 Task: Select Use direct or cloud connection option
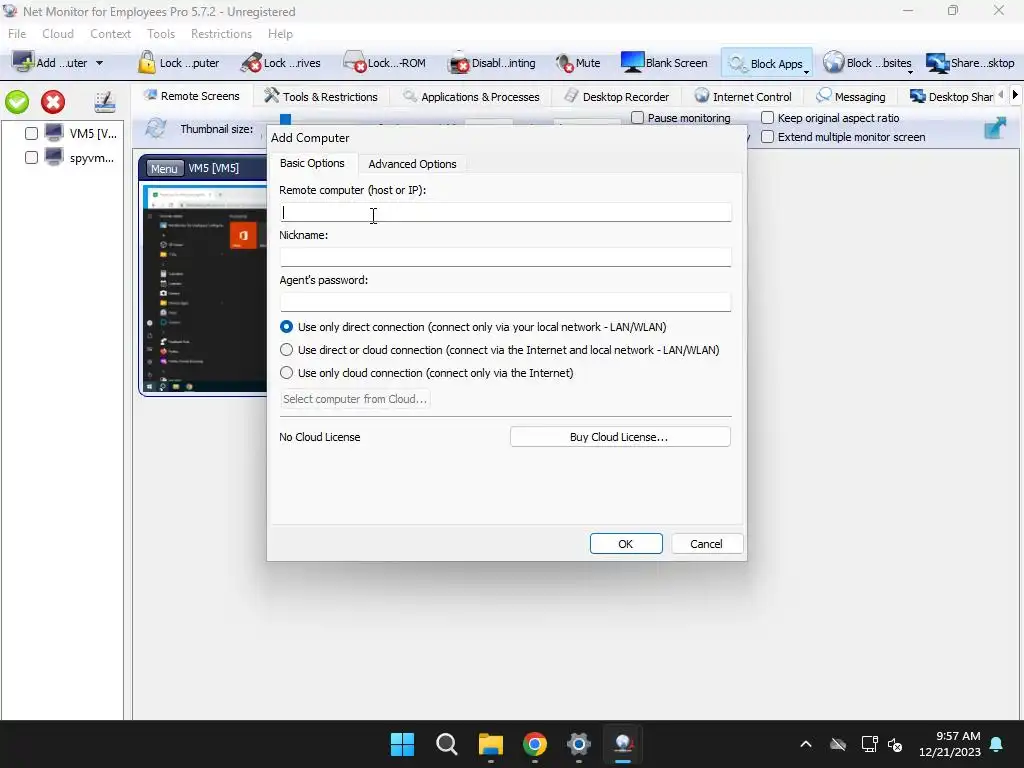(x=286, y=350)
